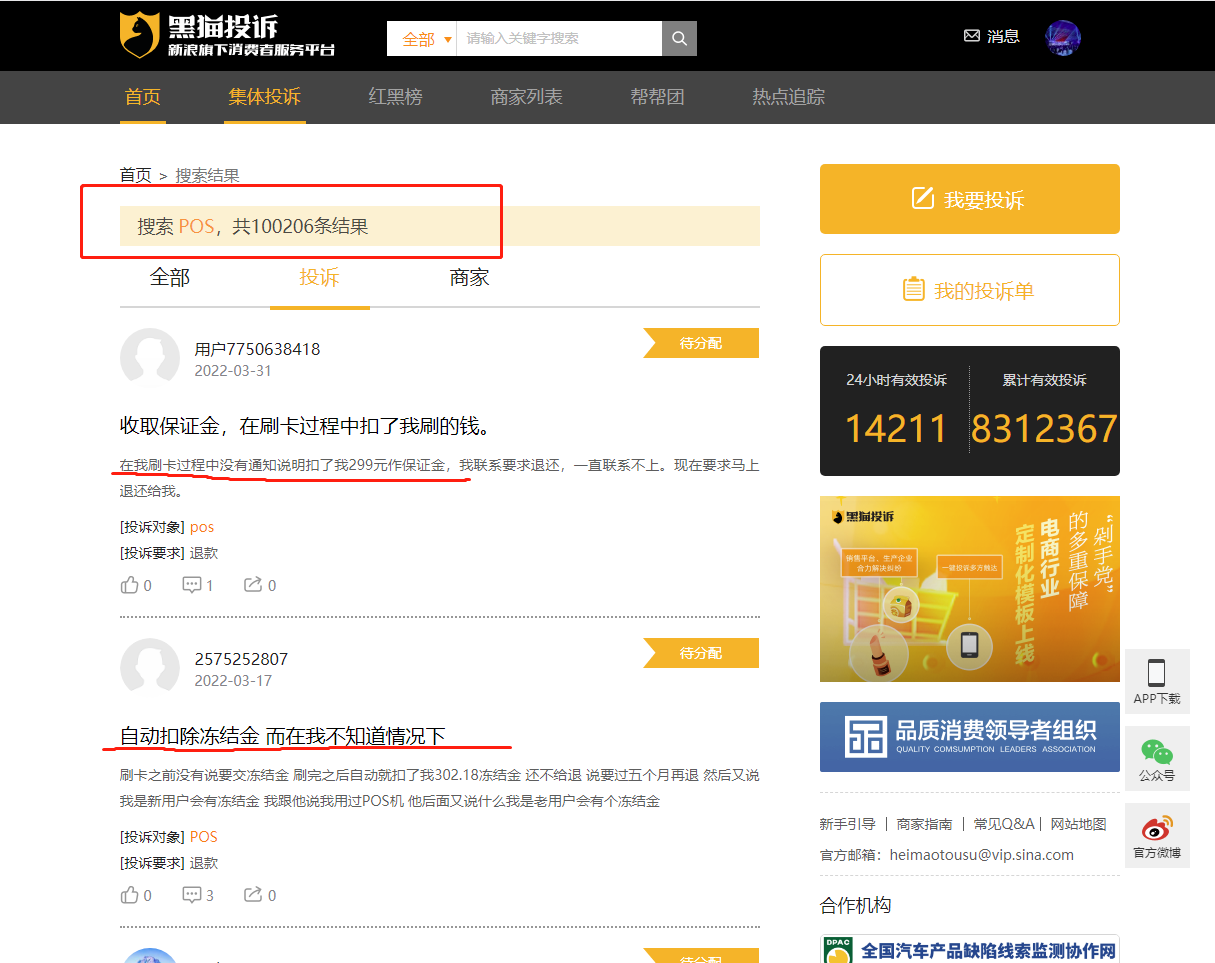Open the 电商行业定制化模板上线 banner

pos(970,589)
